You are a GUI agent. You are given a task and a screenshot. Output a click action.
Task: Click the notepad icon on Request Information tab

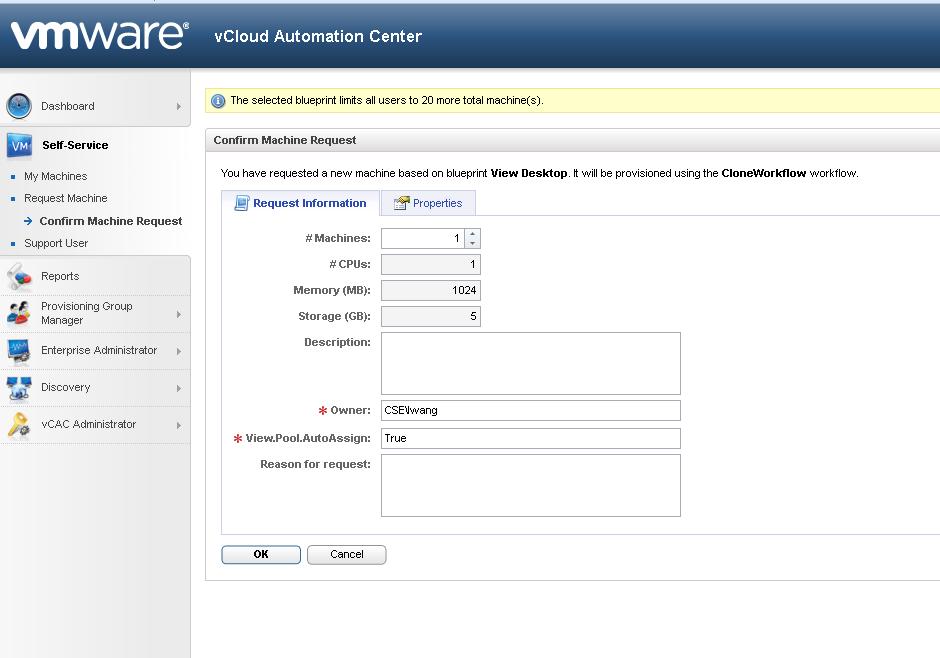241,203
